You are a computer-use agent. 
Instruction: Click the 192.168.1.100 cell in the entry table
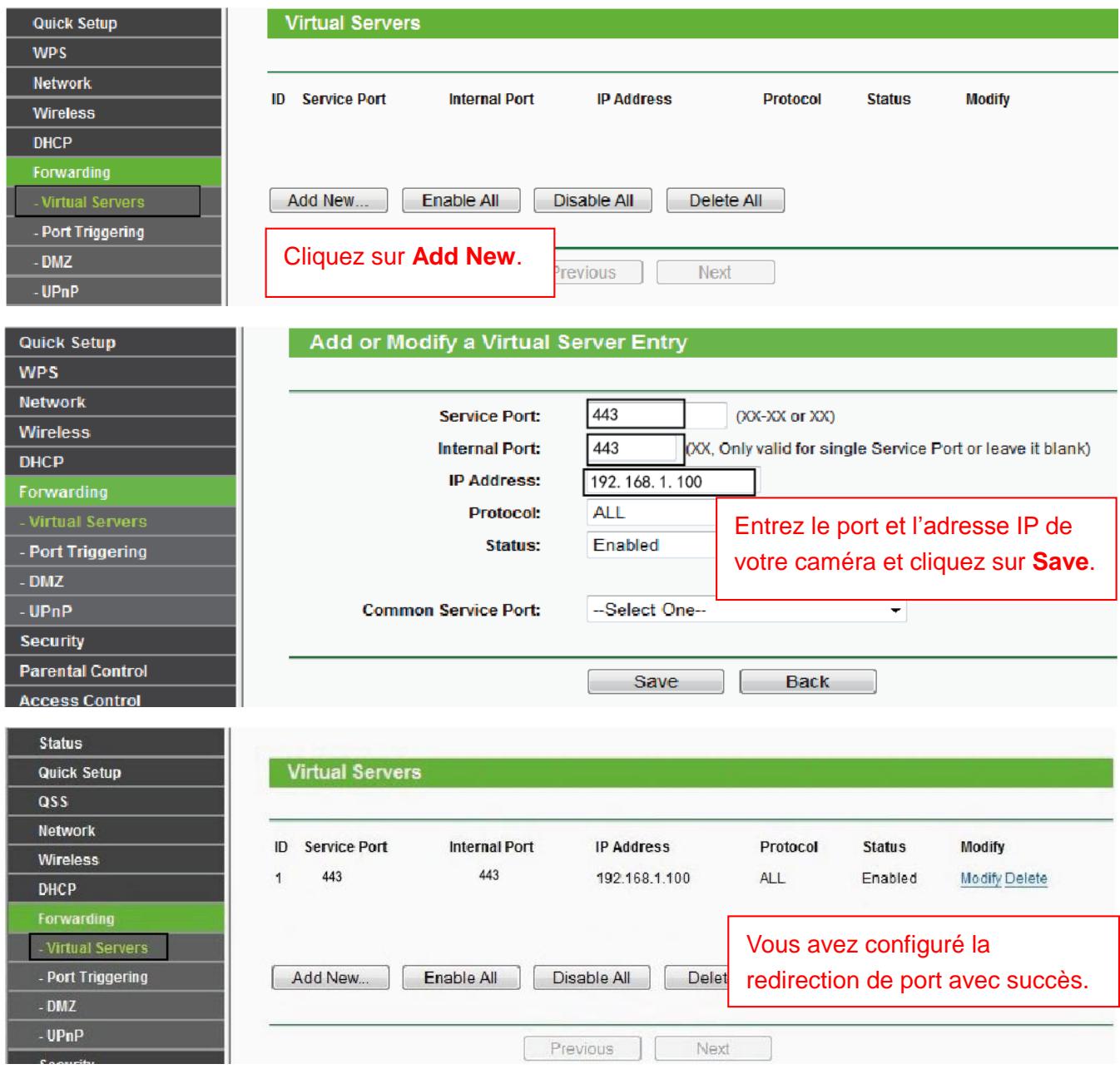[643, 878]
